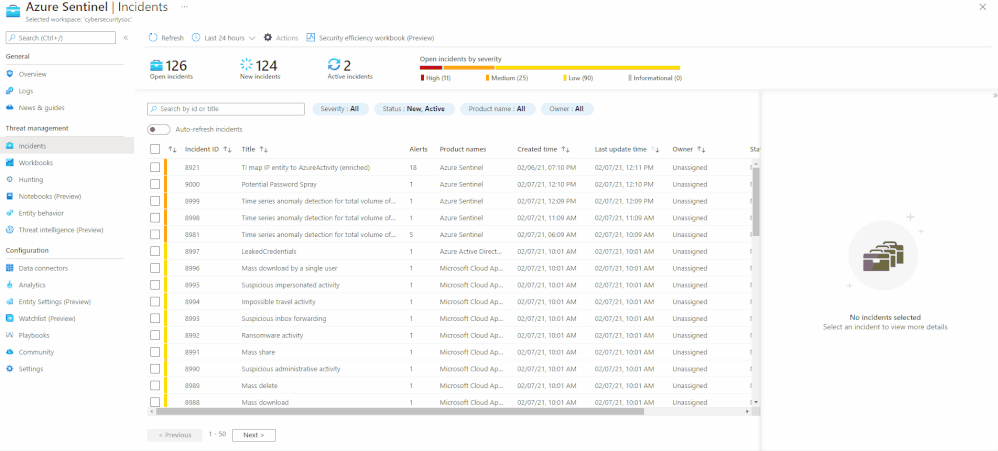This screenshot has height=451, width=998.
Task: Click the Hunting target icon
Action: 10,179
